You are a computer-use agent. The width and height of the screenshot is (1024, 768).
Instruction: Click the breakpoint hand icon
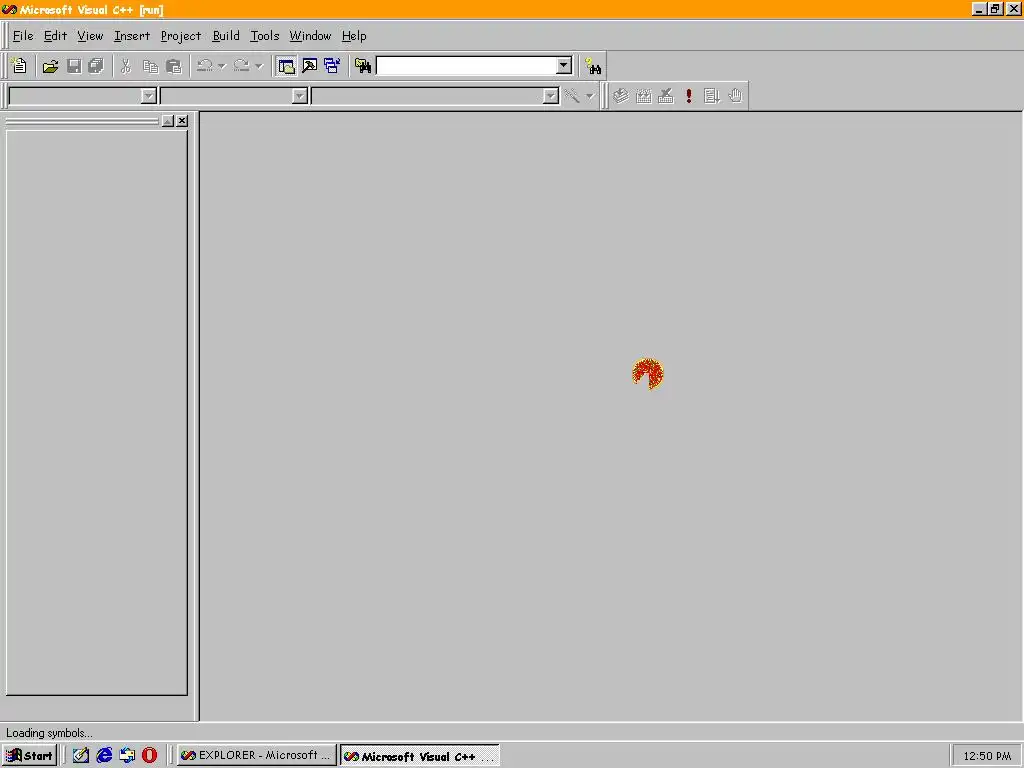click(735, 96)
